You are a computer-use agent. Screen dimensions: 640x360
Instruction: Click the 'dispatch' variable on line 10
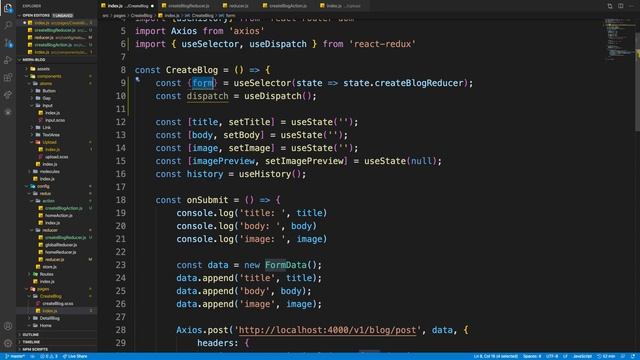(x=207, y=96)
